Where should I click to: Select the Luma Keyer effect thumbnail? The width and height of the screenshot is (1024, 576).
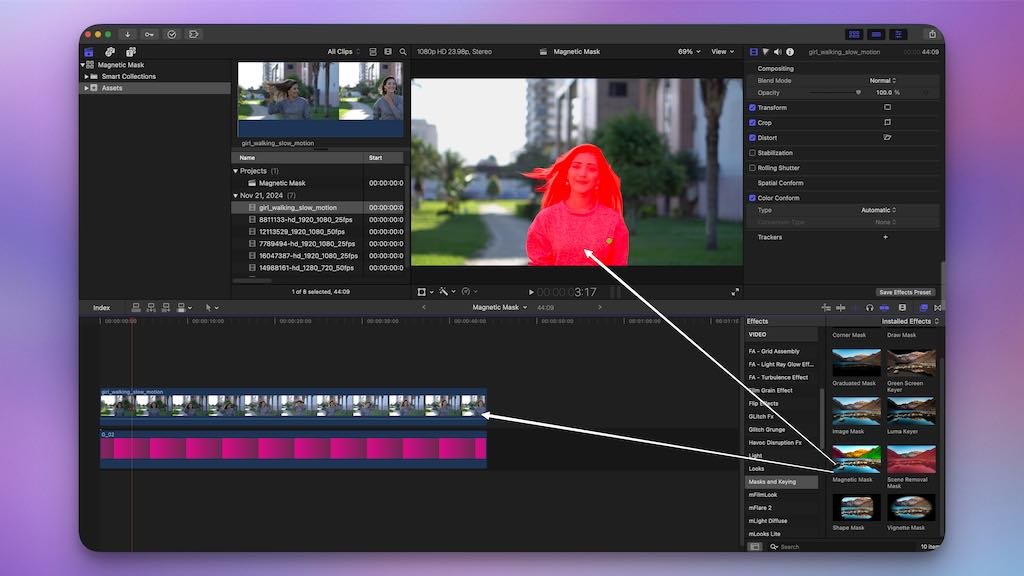pyautogui.click(x=911, y=411)
